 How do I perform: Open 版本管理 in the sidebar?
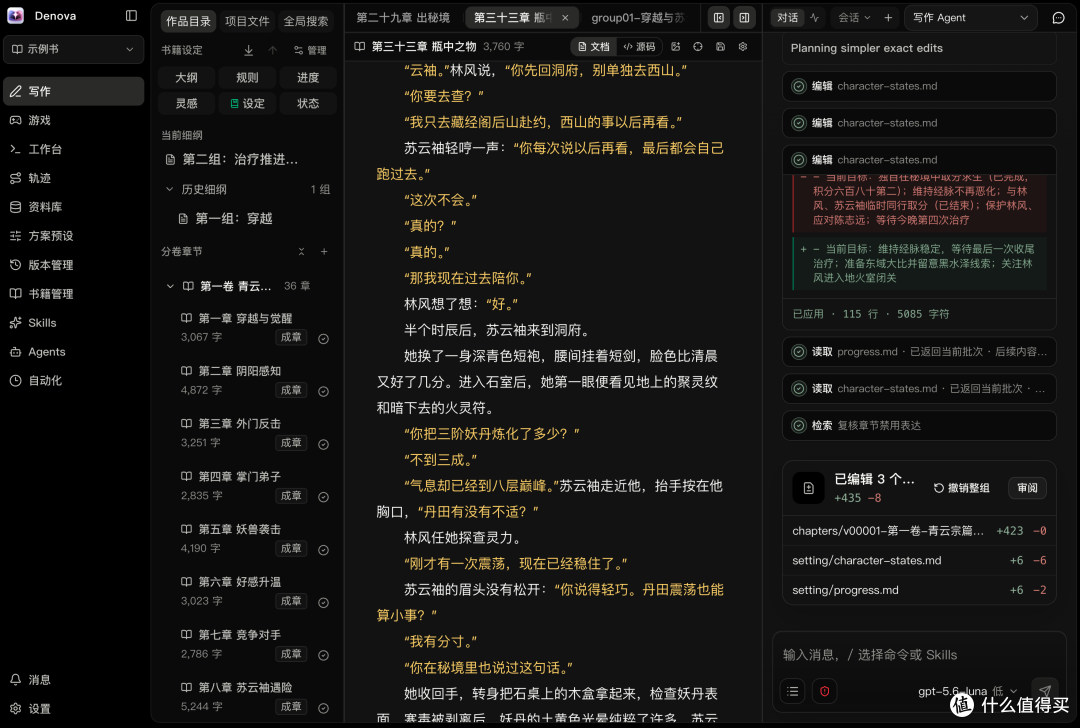74,264
